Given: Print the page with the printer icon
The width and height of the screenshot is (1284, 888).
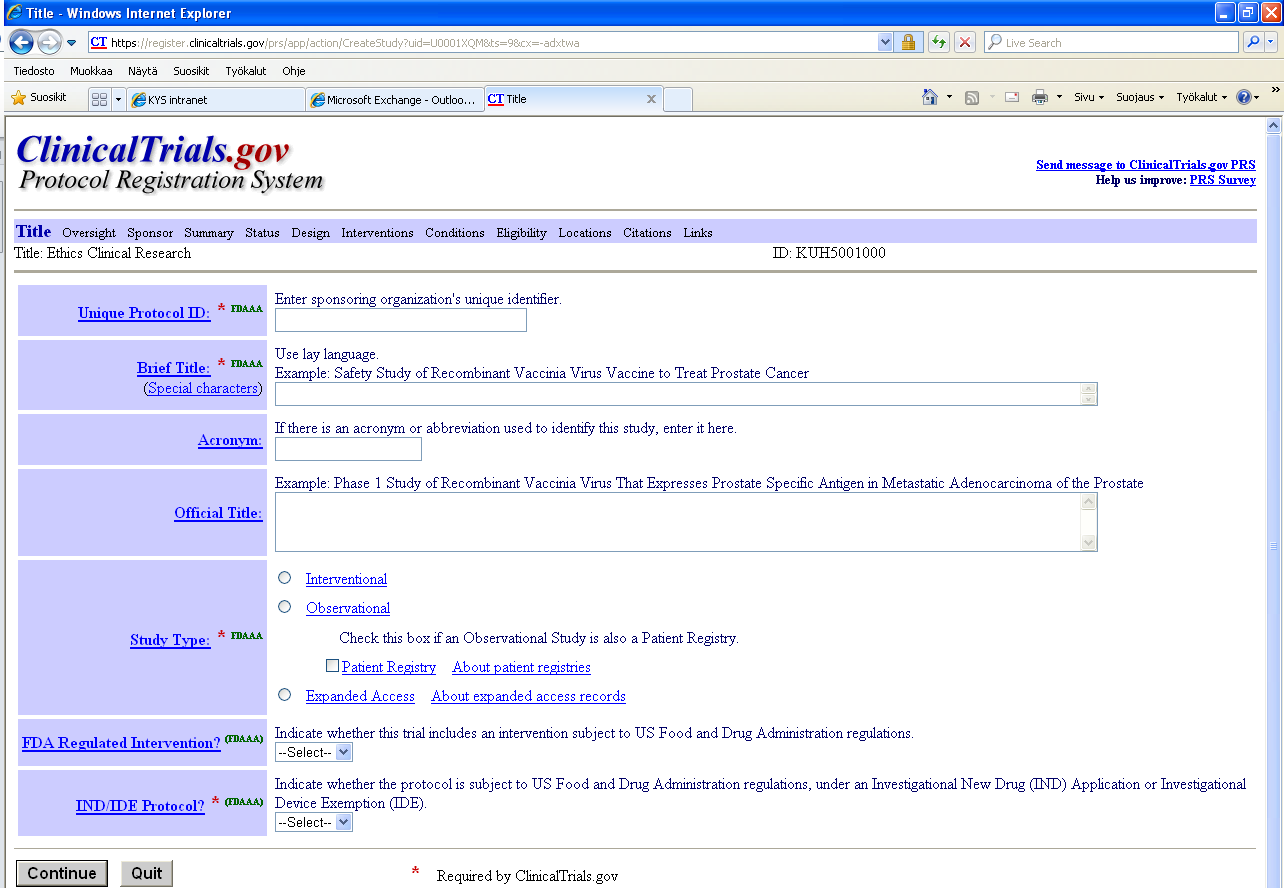Looking at the screenshot, I should [x=1040, y=97].
